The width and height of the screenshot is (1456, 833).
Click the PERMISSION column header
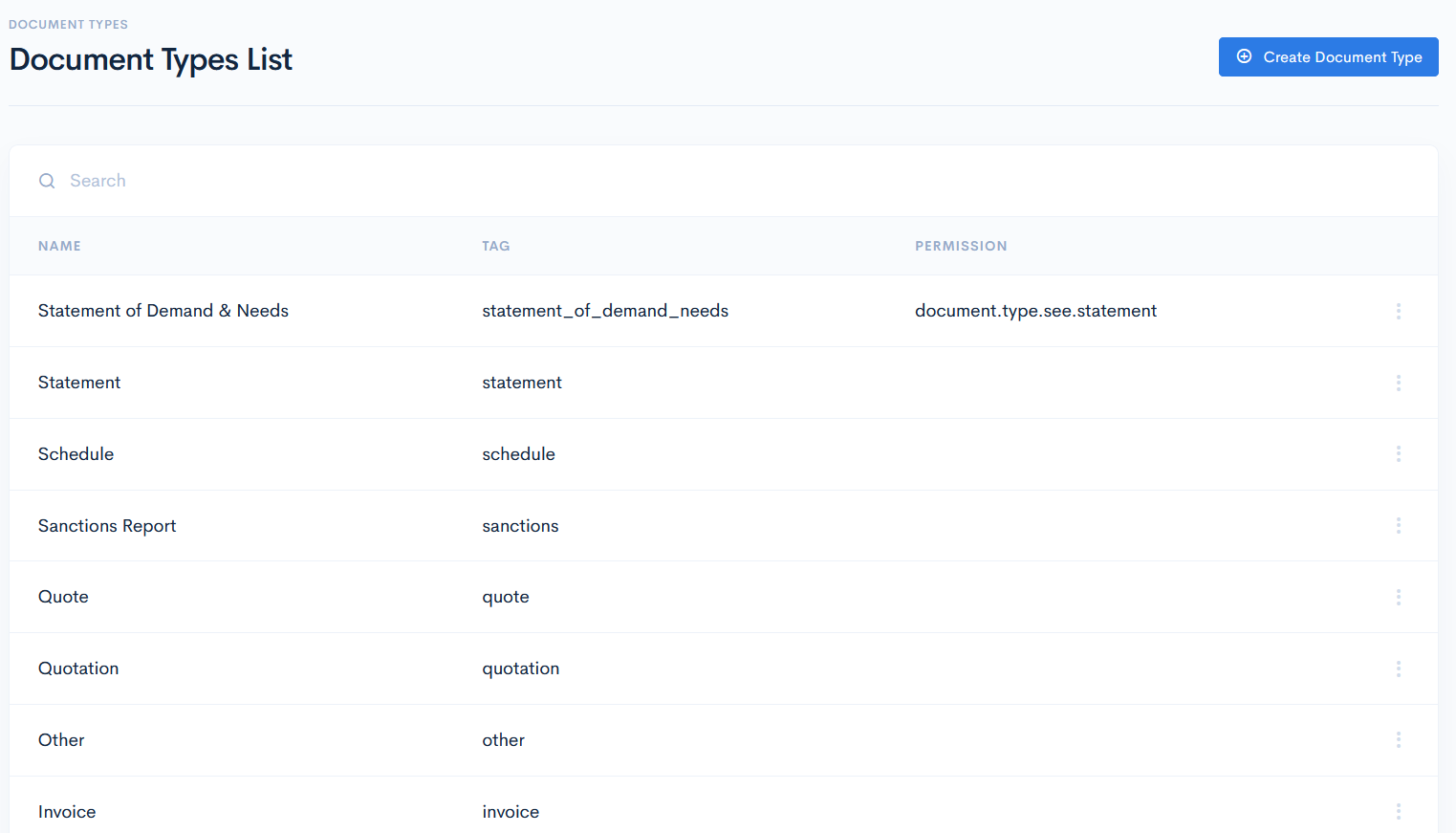click(960, 246)
